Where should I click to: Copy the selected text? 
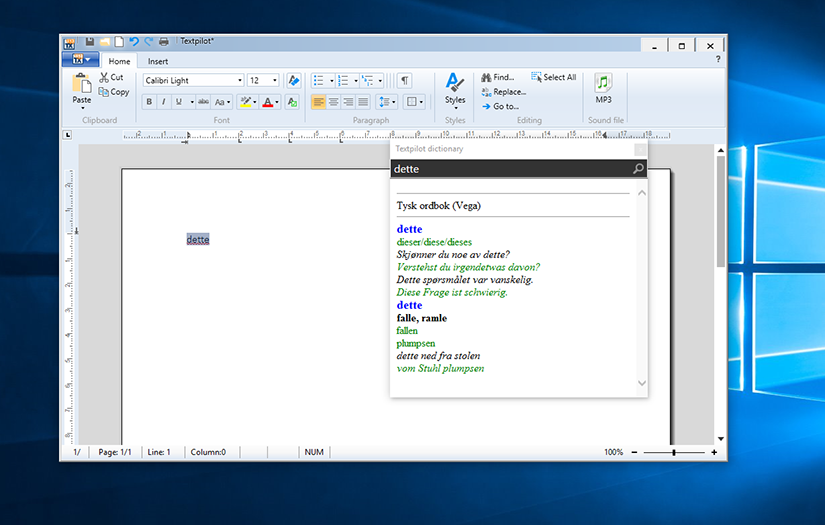[114, 92]
